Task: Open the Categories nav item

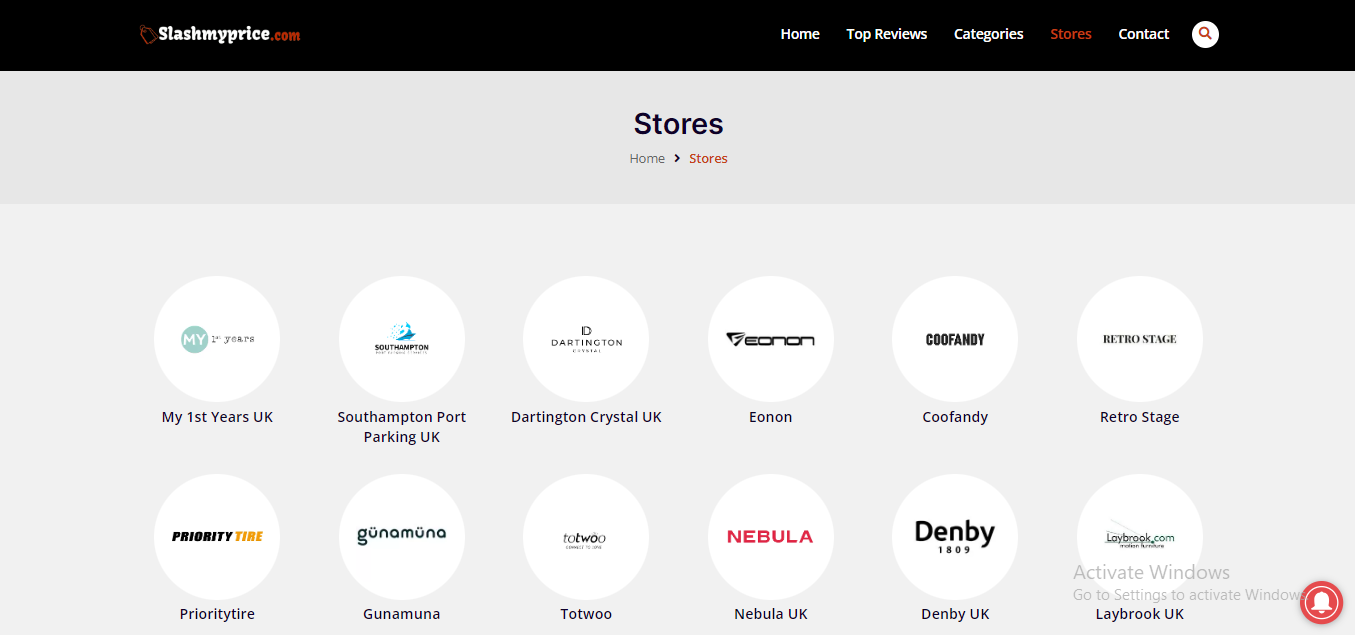Action: click(988, 34)
